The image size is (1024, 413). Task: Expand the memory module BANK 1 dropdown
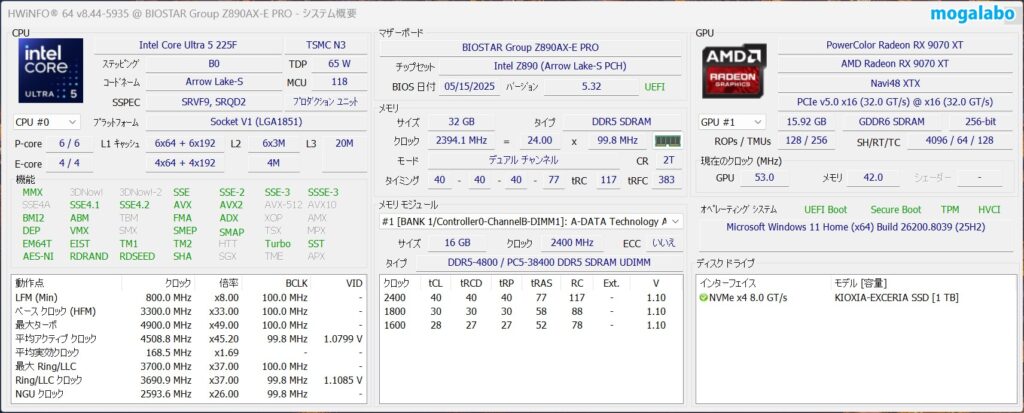[x=531, y=222]
